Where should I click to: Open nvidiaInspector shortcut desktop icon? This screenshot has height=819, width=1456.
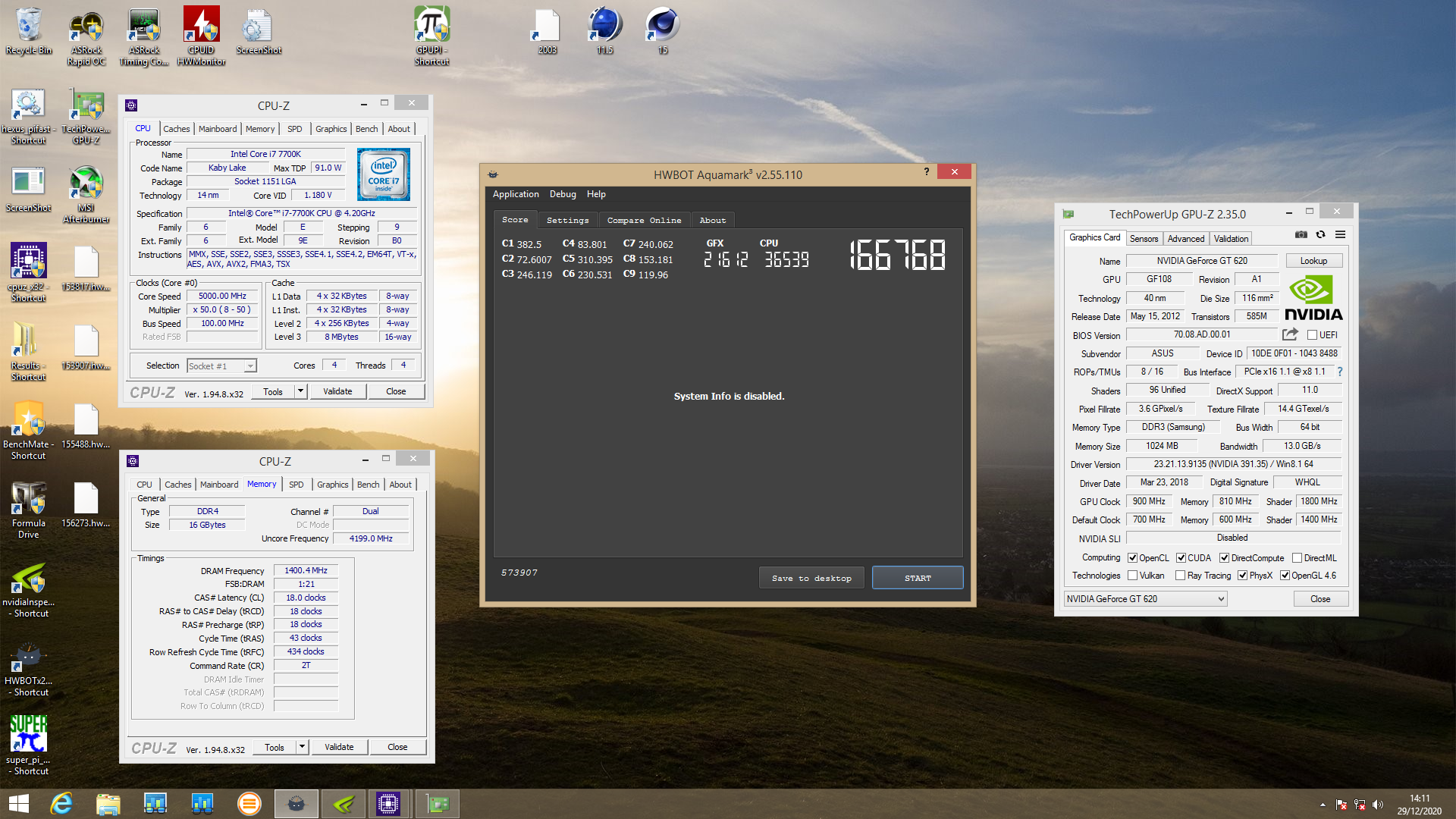29,588
